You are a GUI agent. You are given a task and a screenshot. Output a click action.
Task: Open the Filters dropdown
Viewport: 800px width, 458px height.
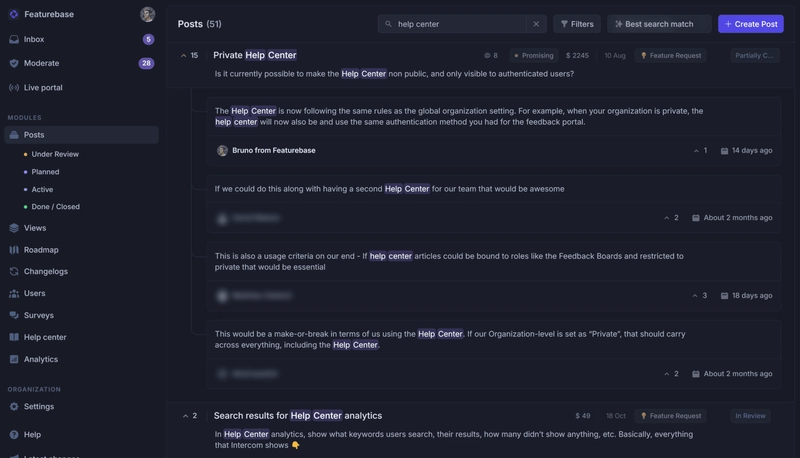(x=577, y=24)
